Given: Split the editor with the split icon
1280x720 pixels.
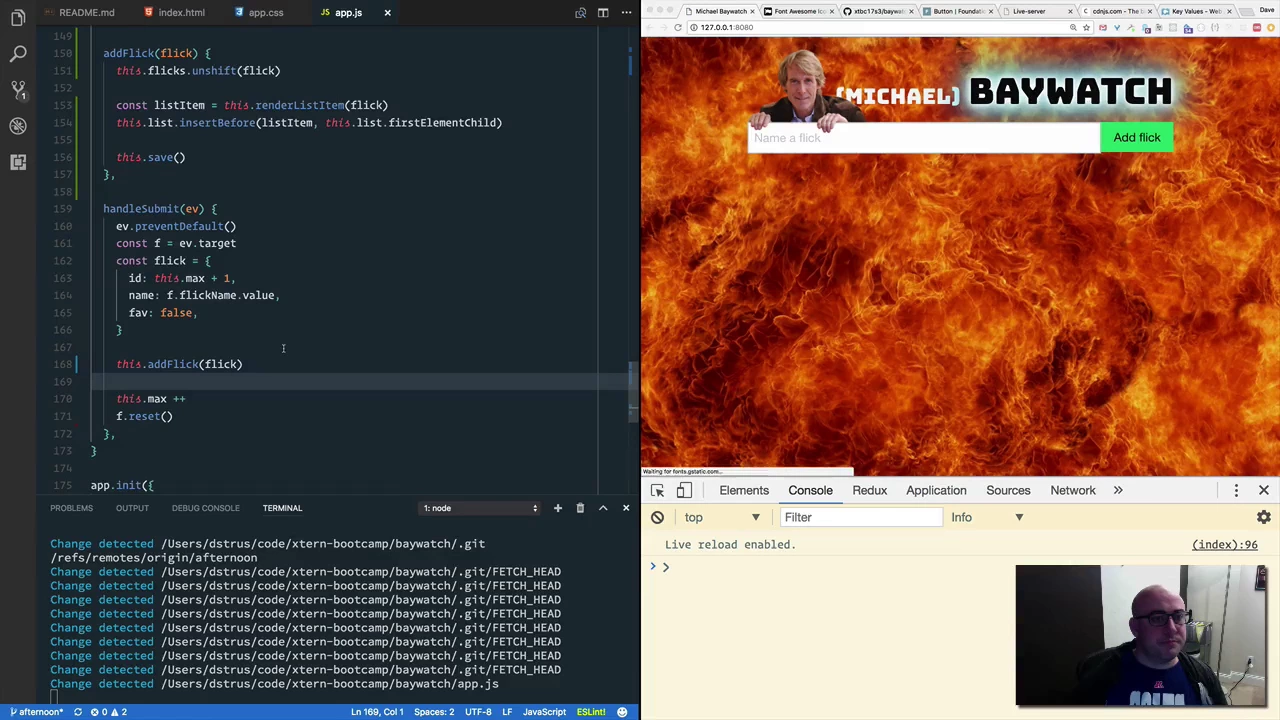Looking at the screenshot, I should [x=603, y=13].
